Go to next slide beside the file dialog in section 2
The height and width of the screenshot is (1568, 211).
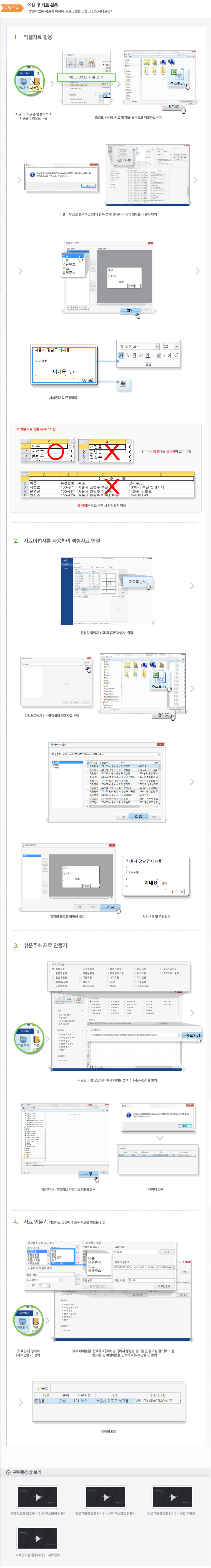point(192,689)
